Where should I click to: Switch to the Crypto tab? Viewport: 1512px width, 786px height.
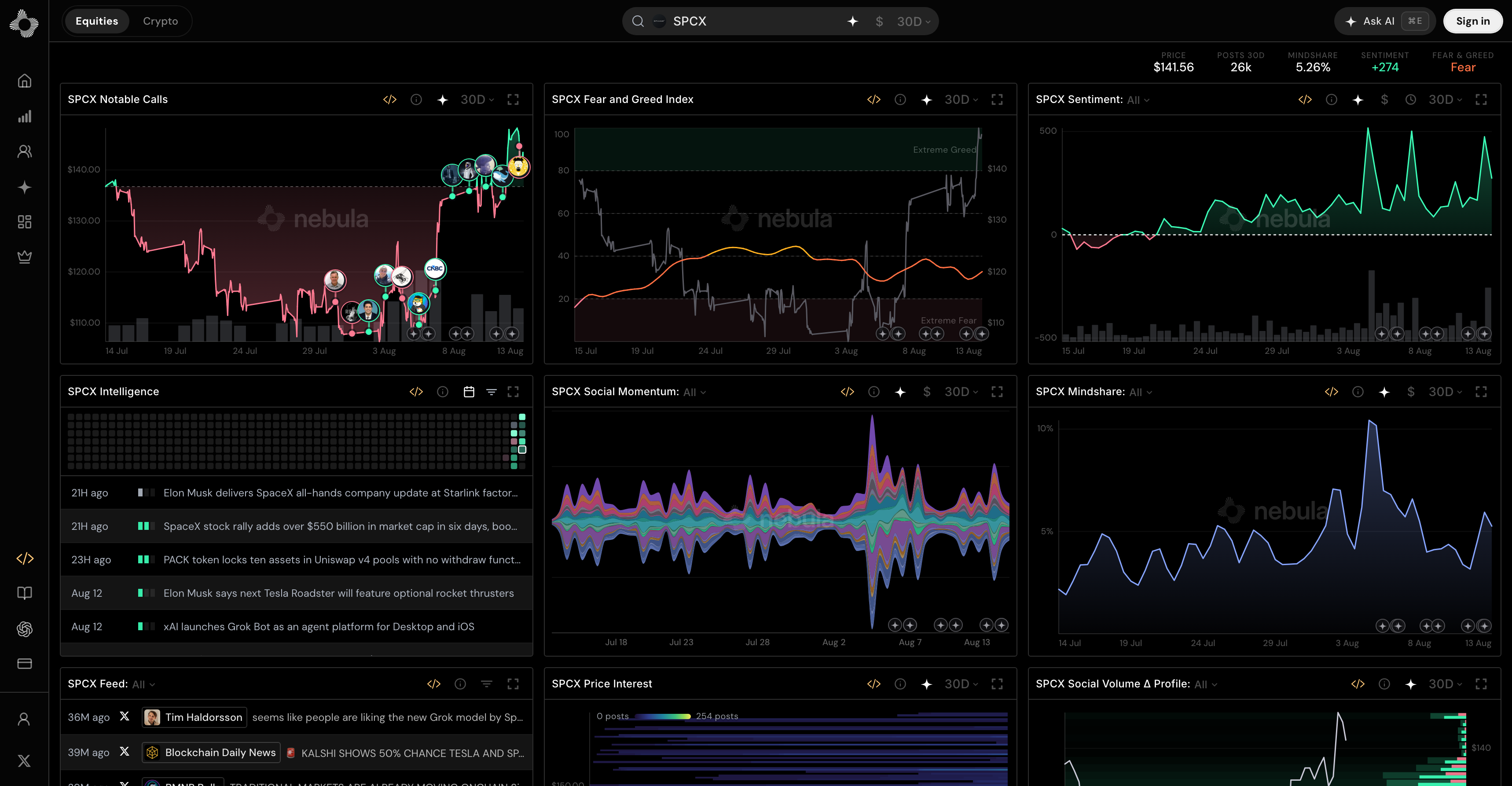pos(160,21)
